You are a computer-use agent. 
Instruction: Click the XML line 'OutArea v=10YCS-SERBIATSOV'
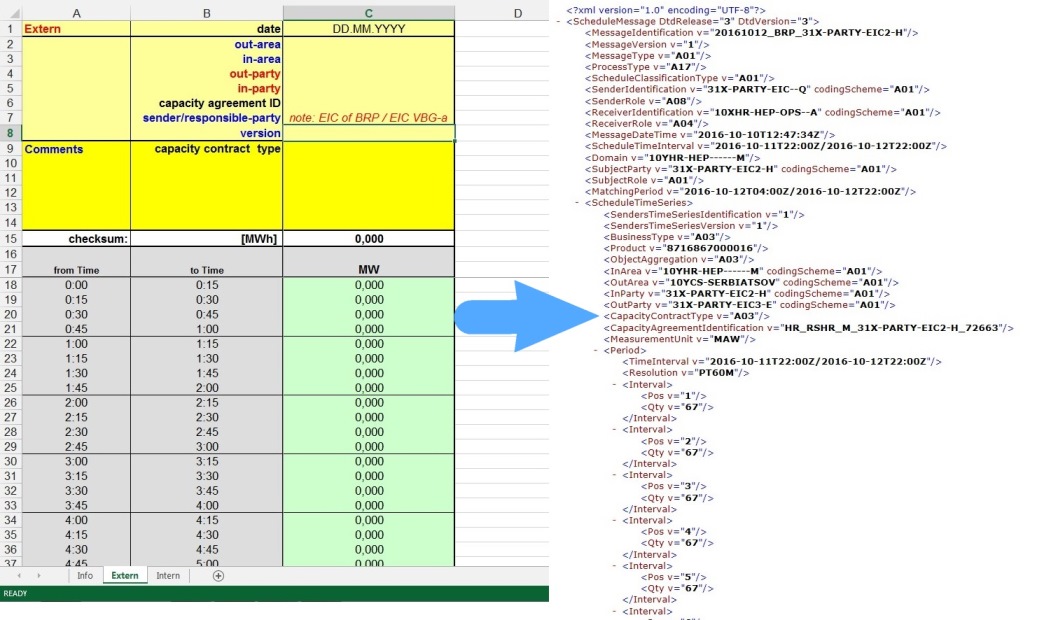751,283
